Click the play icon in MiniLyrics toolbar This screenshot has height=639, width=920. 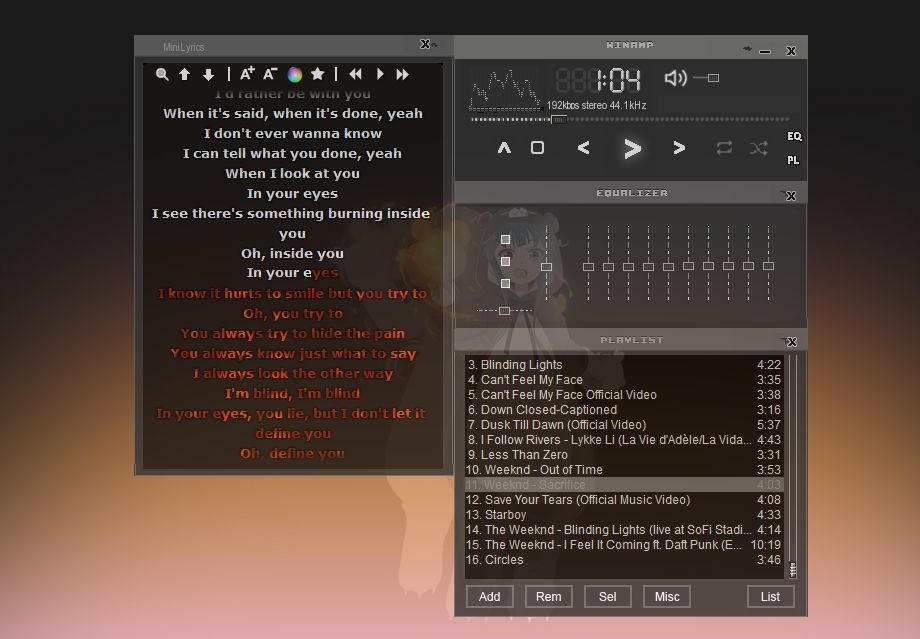380,74
